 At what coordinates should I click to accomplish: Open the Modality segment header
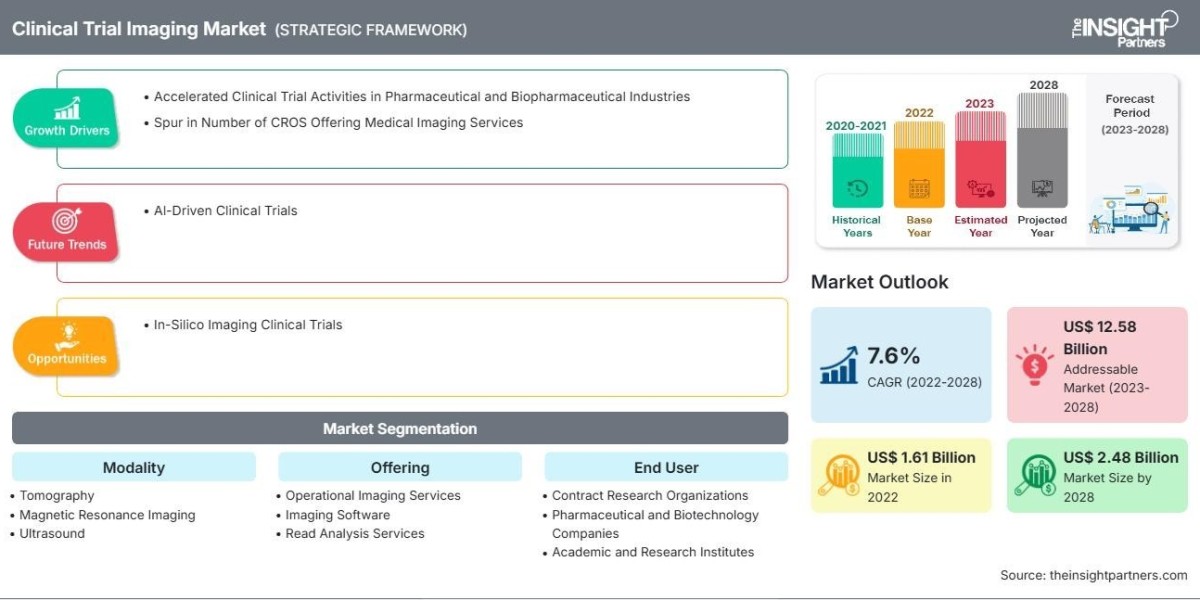pos(134,467)
